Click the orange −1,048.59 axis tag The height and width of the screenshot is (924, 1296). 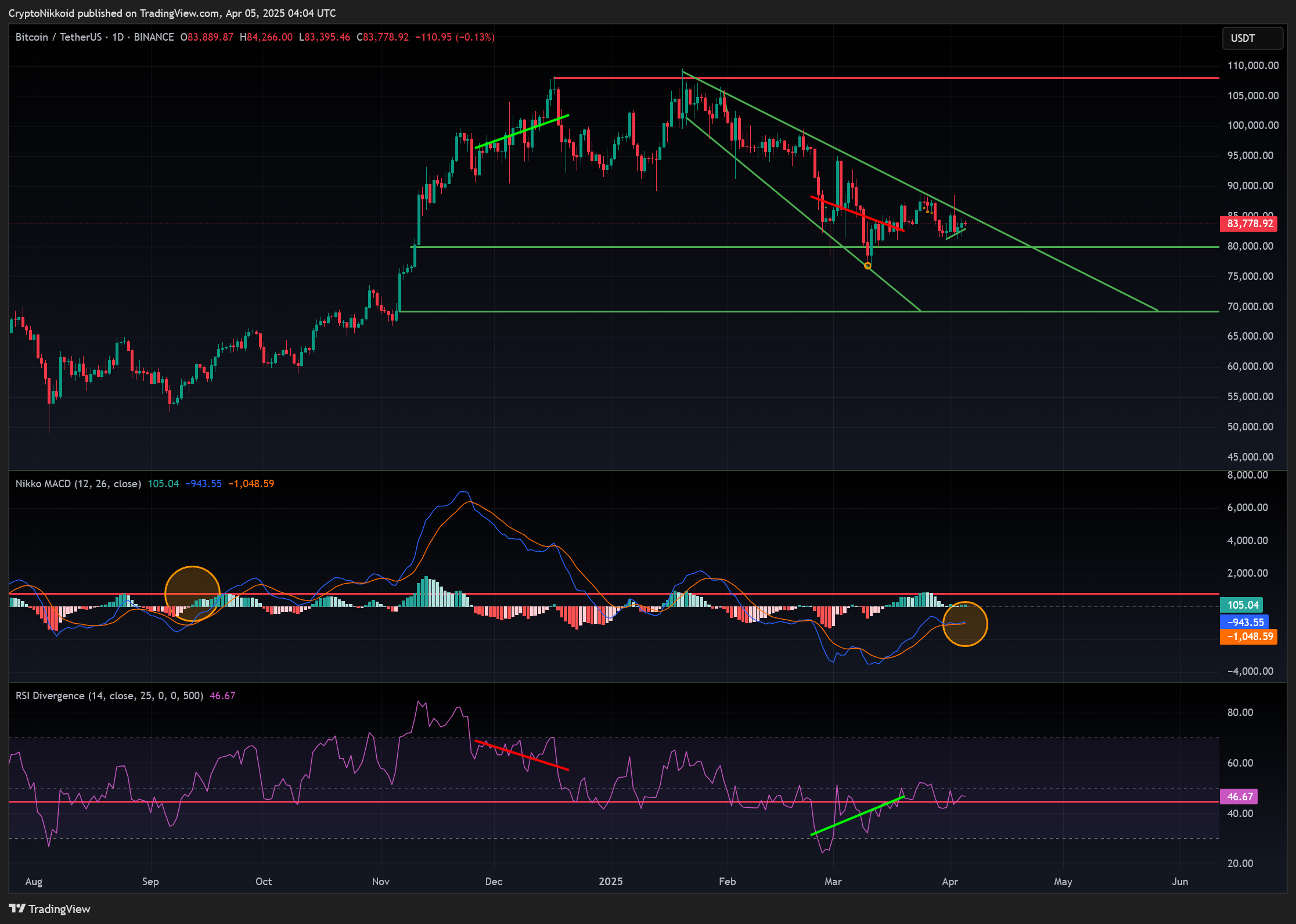(x=1249, y=637)
